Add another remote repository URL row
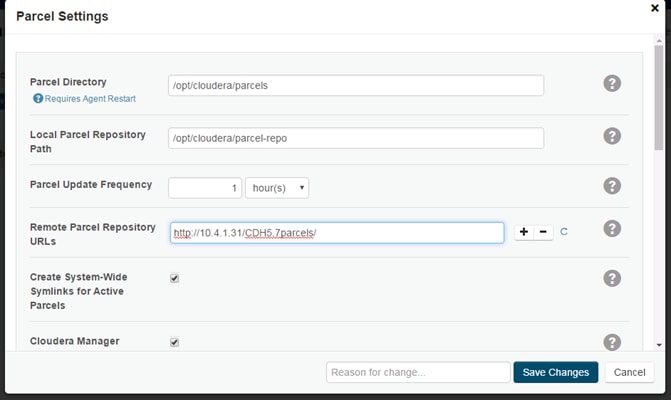The height and width of the screenshot is (400, 671). tap(524, 232)
